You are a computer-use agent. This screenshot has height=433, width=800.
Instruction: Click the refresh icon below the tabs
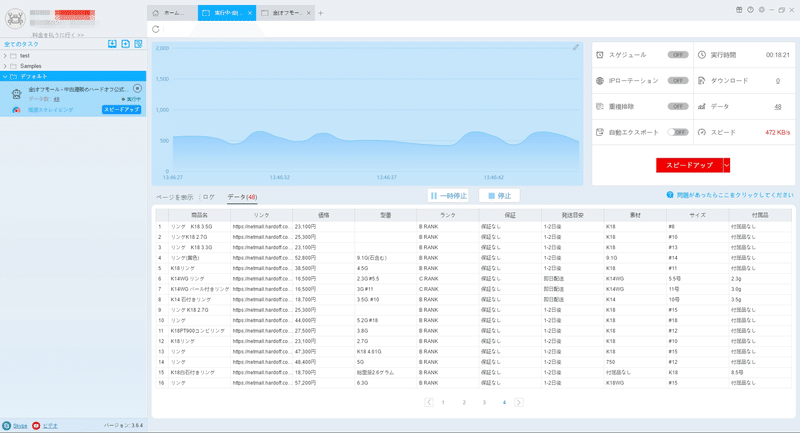click(x=156, y=29)
